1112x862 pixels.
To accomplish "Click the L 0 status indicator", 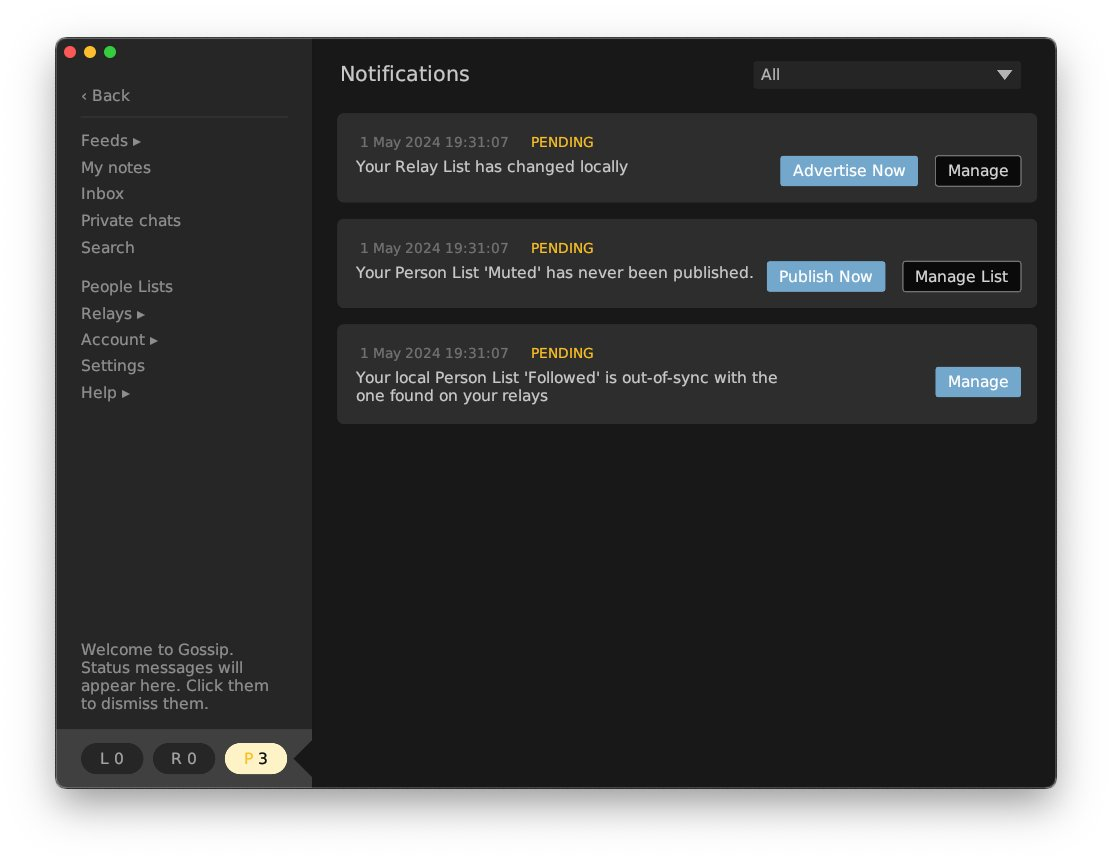I will [112, 758].
